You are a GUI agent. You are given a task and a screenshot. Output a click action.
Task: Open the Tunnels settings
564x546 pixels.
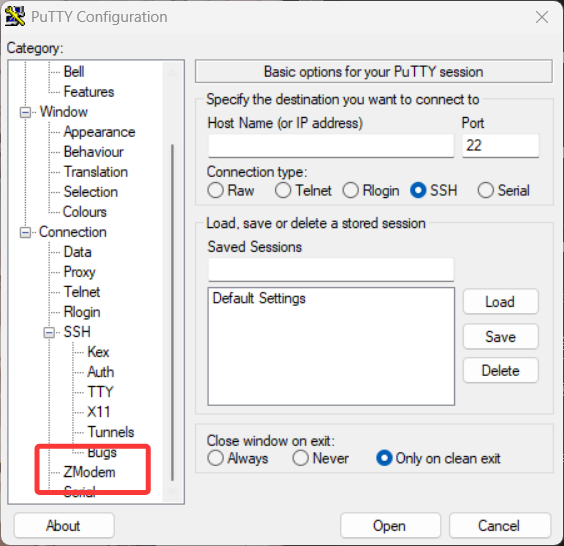[x=111, y=432]
